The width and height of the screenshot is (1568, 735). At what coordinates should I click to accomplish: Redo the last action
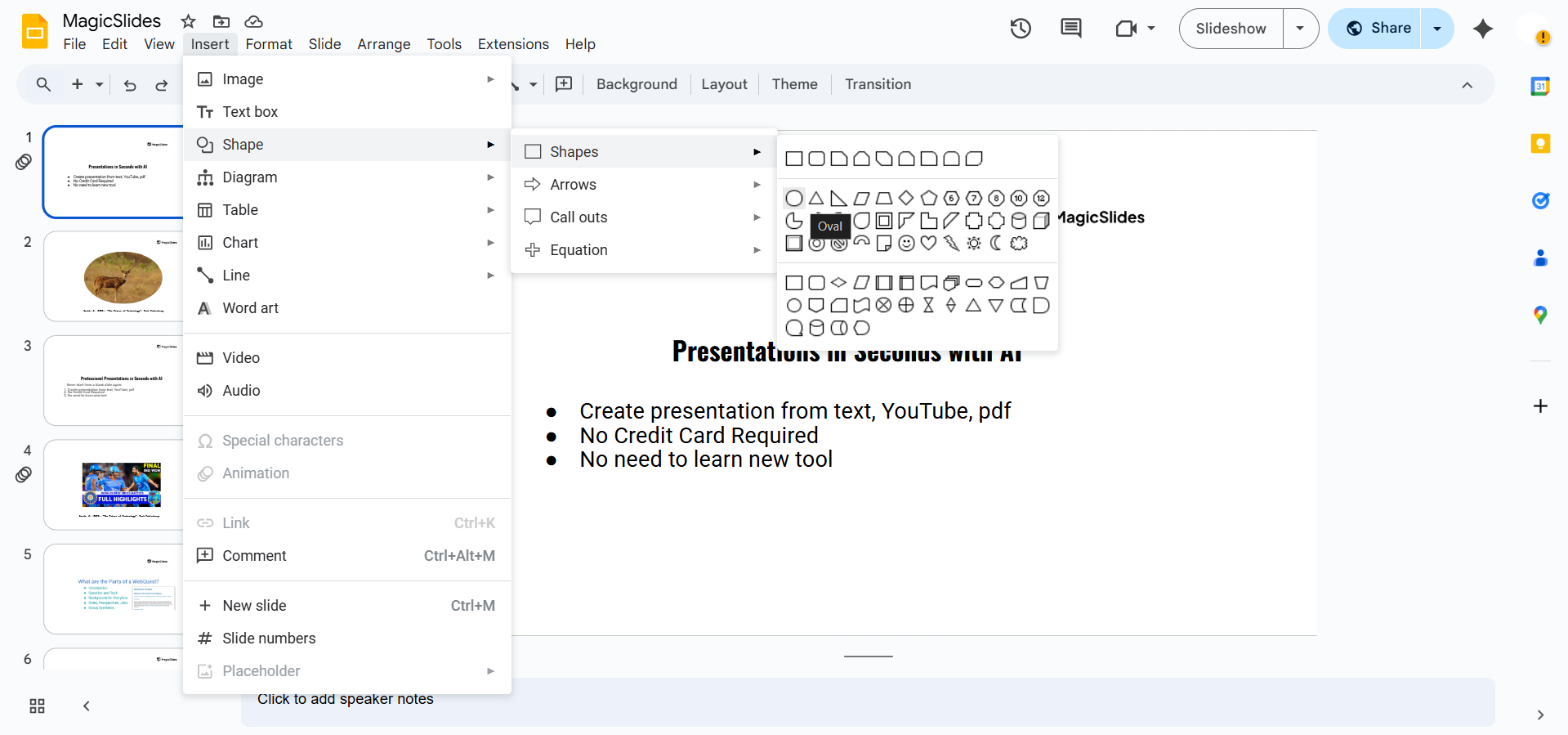point(162,84)
